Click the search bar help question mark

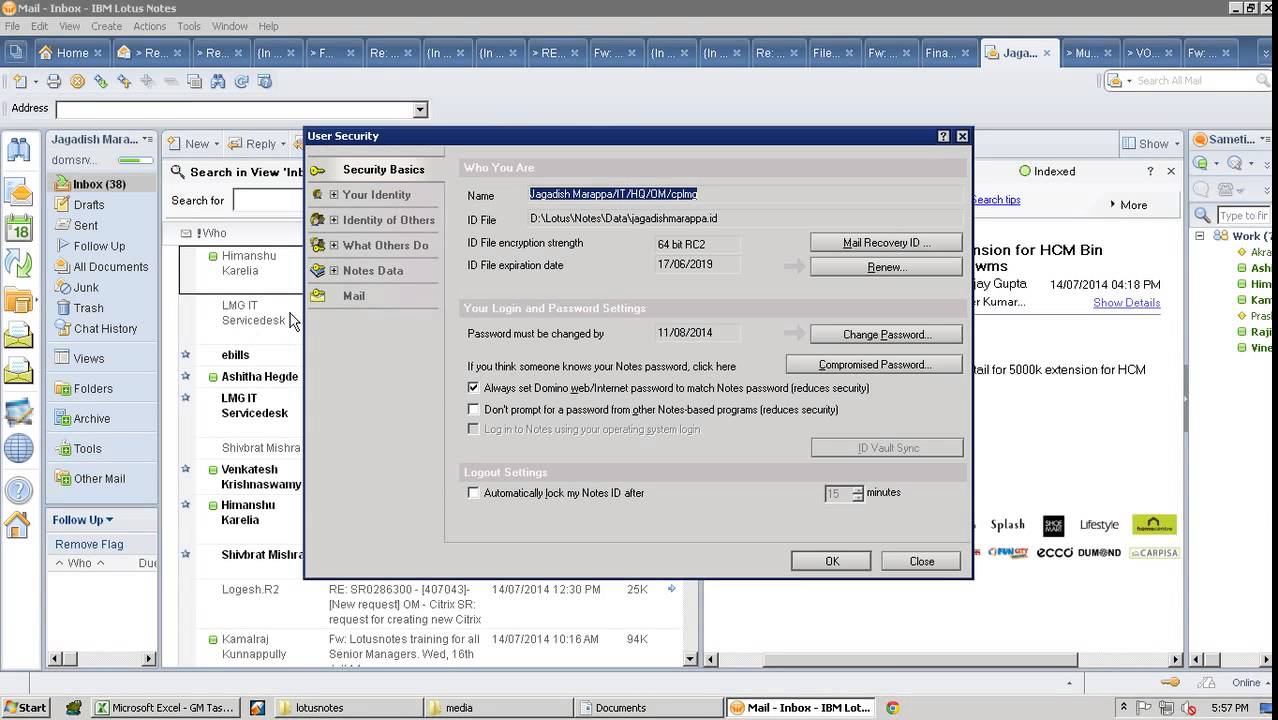pyautogui.click(x=1150, y=171)
